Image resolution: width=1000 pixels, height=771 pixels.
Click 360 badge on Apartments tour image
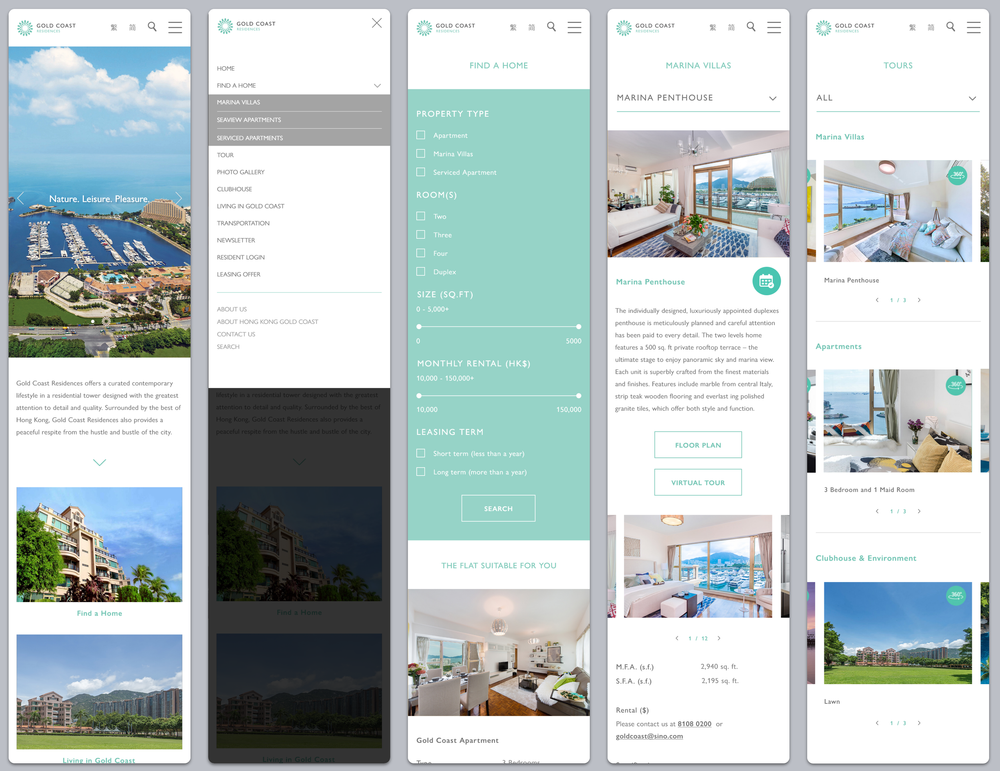point(955,385)
